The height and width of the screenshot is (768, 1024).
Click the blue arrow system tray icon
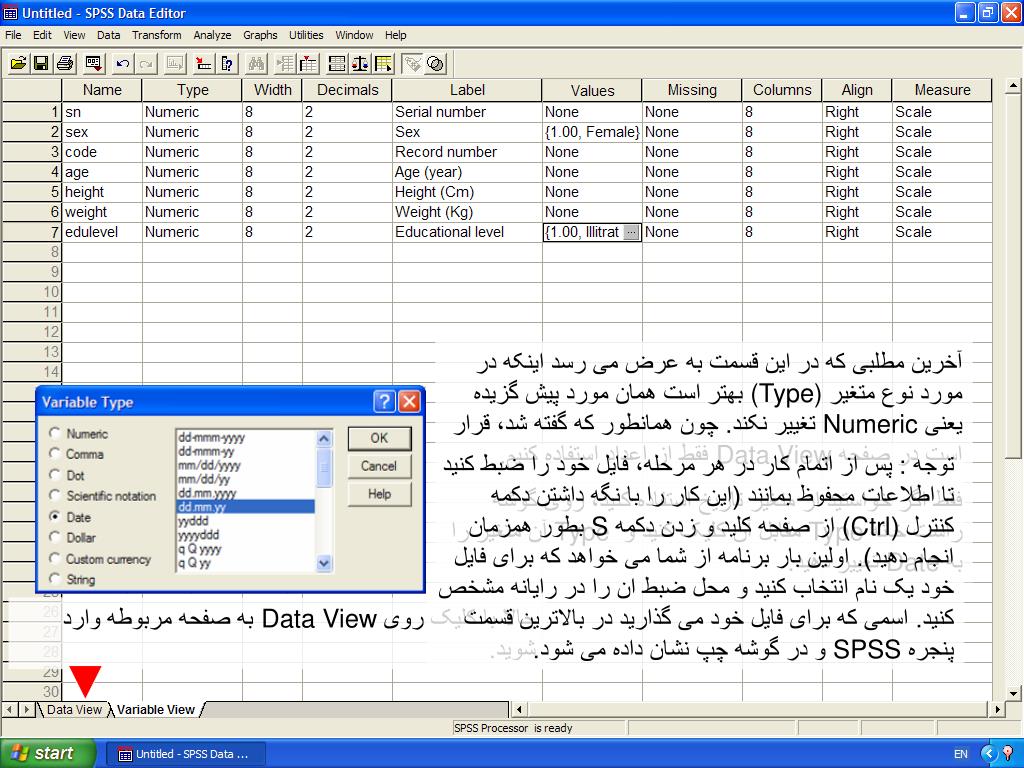click(x=990, y=754)
